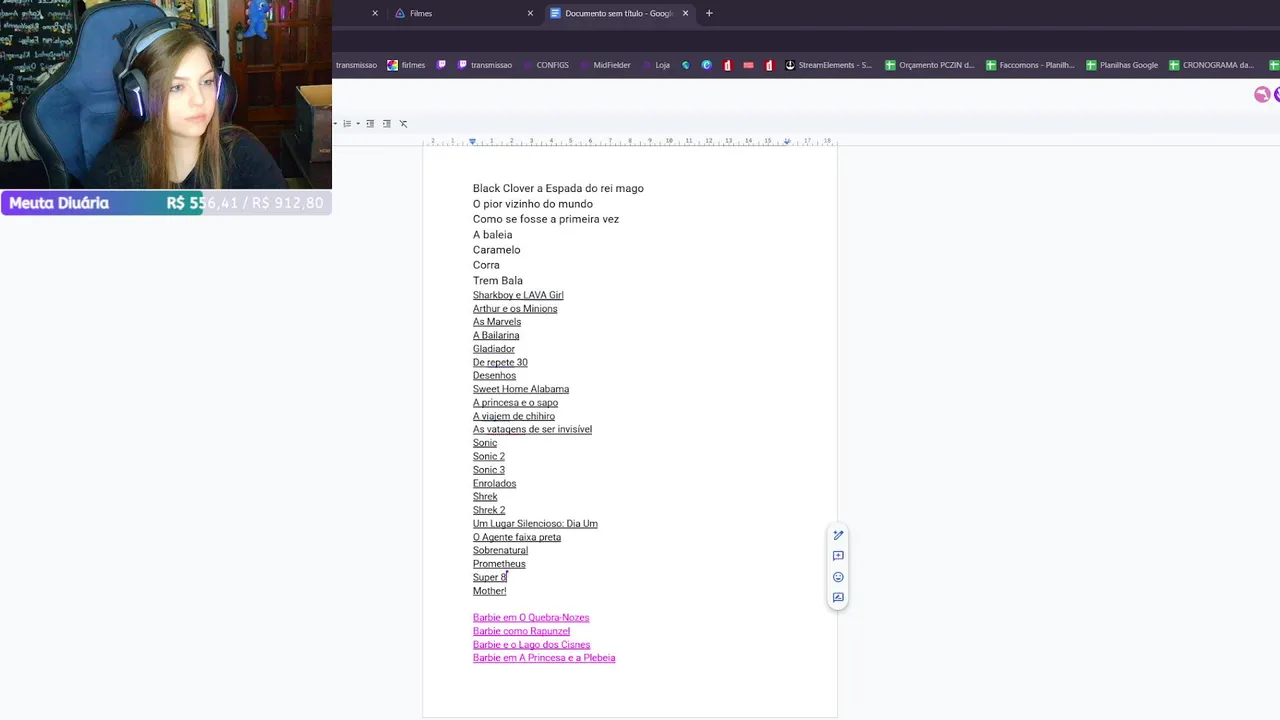
Task: Click the text A baleia
Action: (492, 235)
